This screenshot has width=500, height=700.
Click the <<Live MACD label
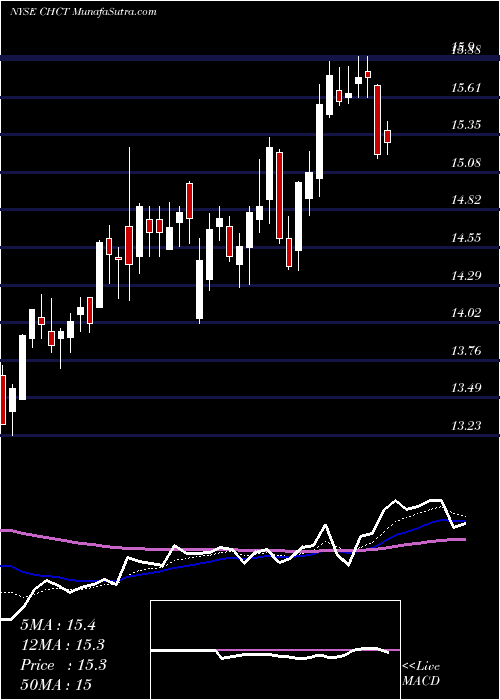[x=421, y=673]
